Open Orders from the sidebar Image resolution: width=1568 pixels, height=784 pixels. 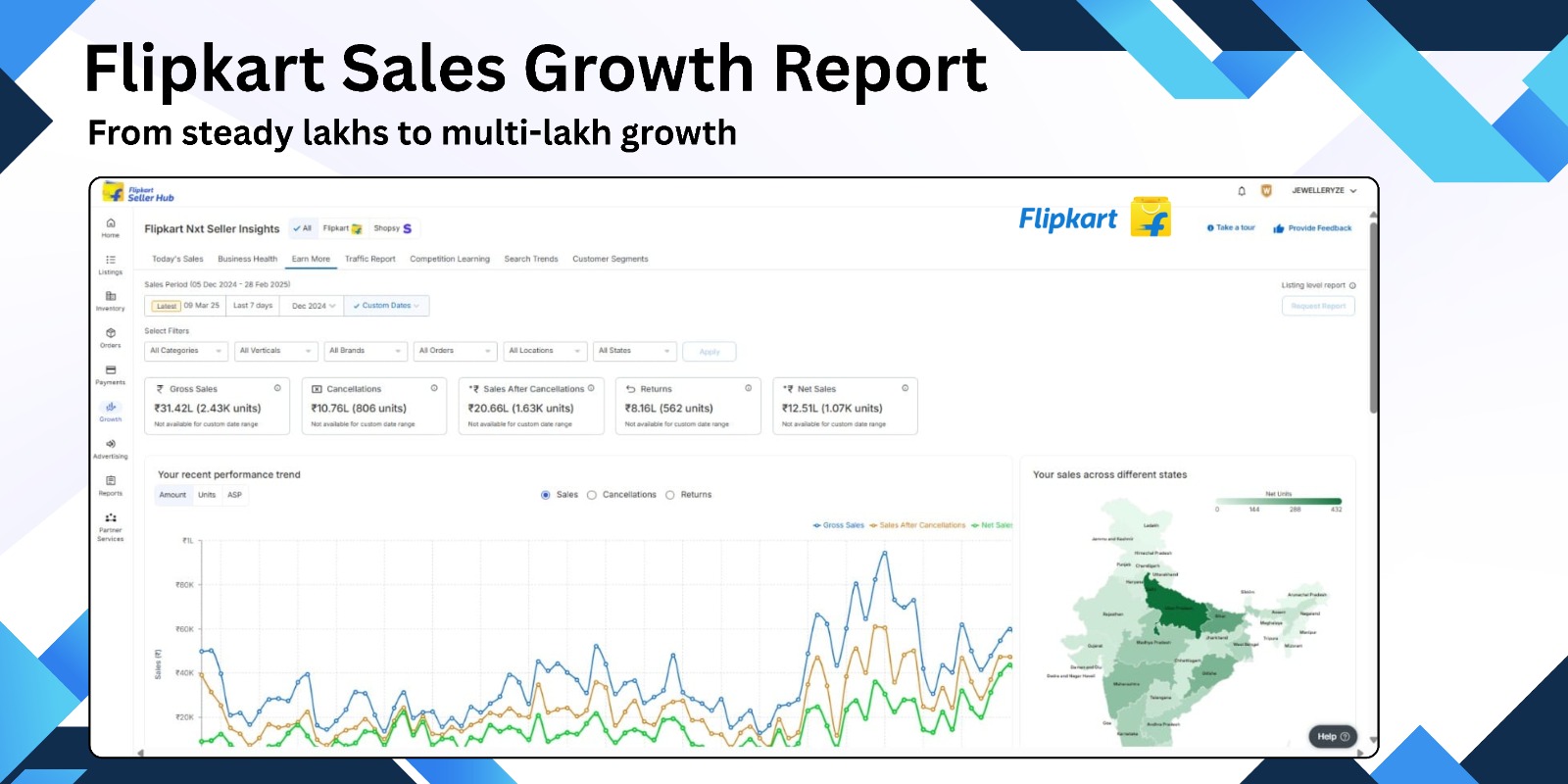(111, 334)
